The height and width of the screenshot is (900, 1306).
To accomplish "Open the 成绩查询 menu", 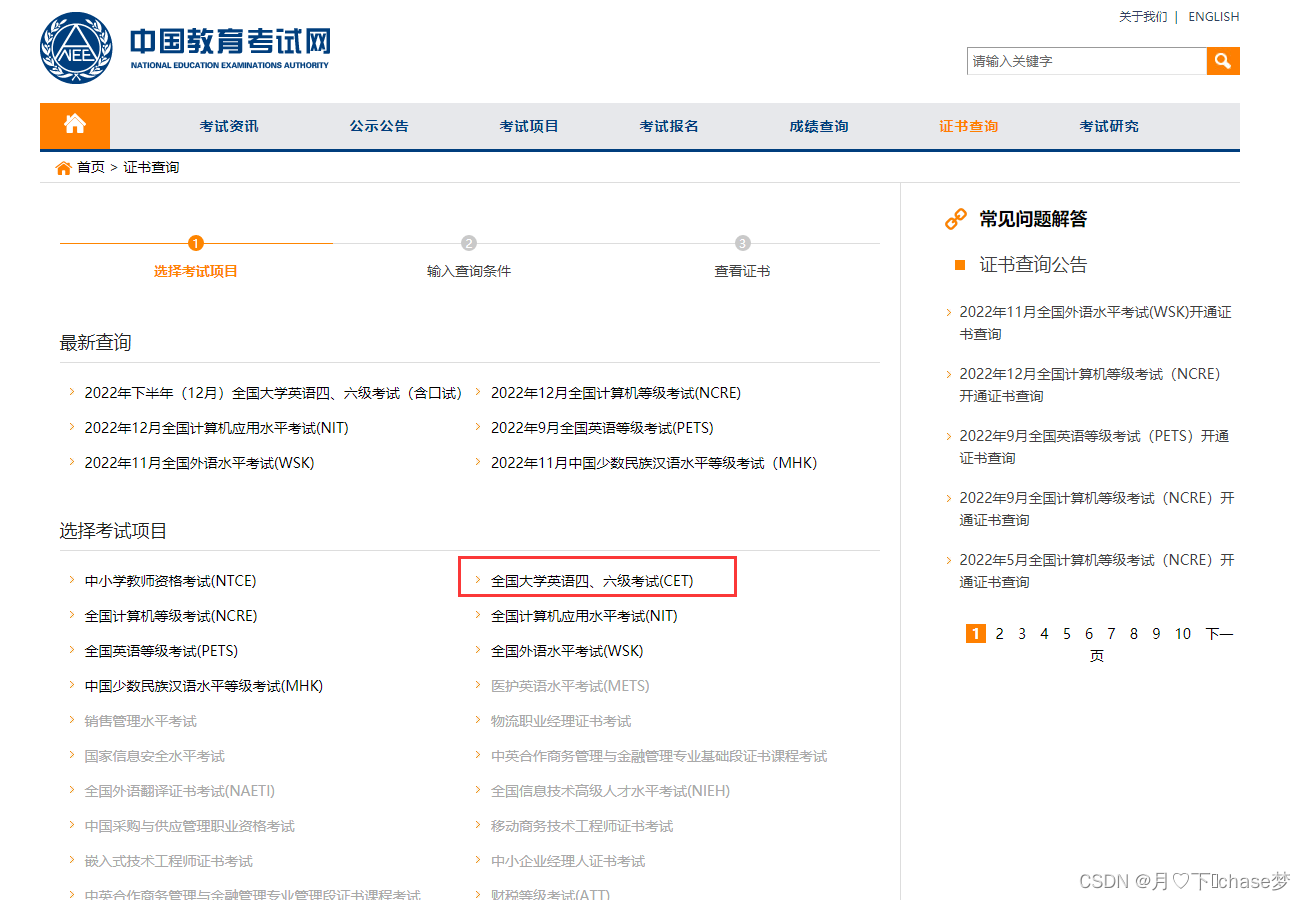I will click(x=819, y=126).
